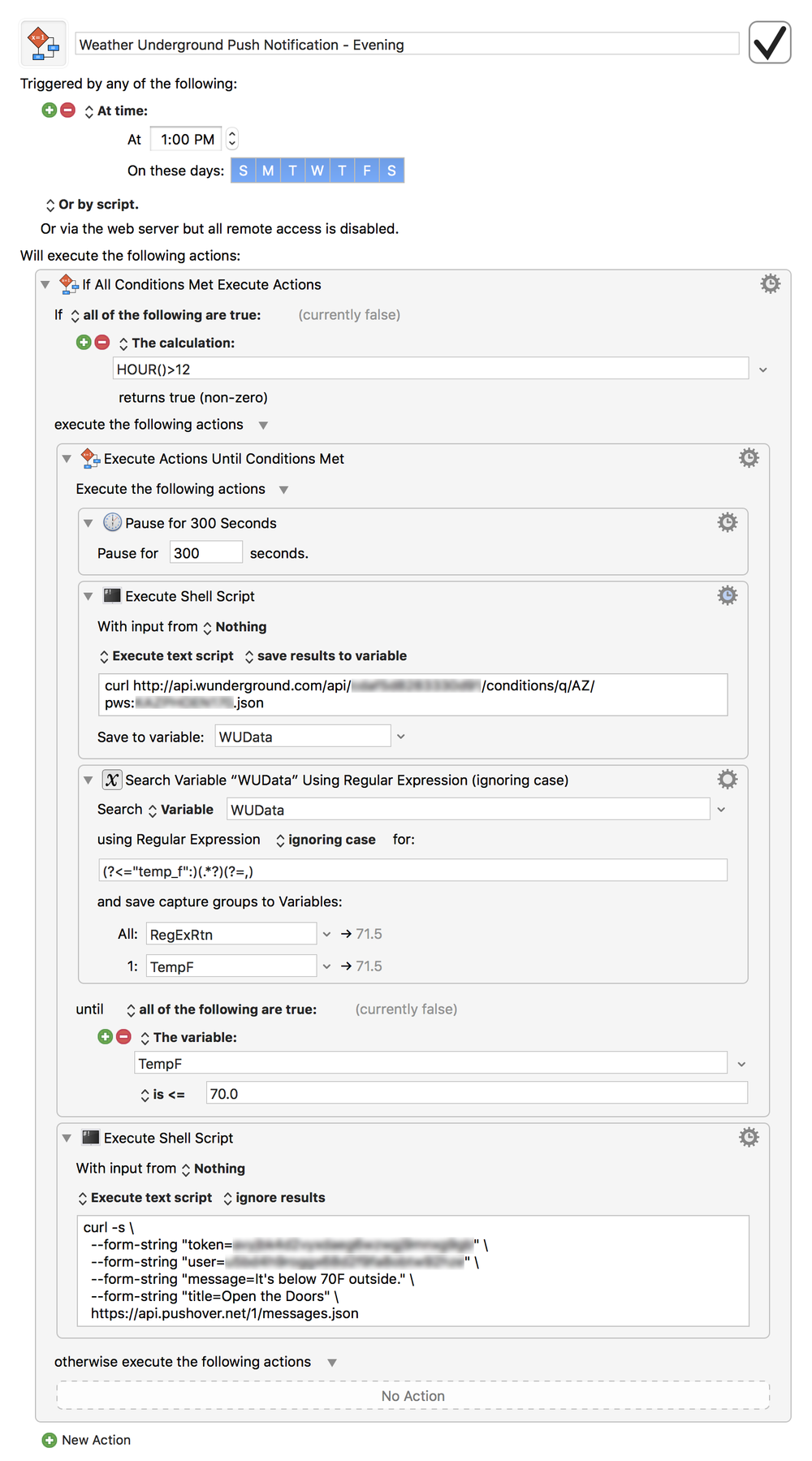
Task: Toggle Wednesday in trigger days
Action: (317, 171)
